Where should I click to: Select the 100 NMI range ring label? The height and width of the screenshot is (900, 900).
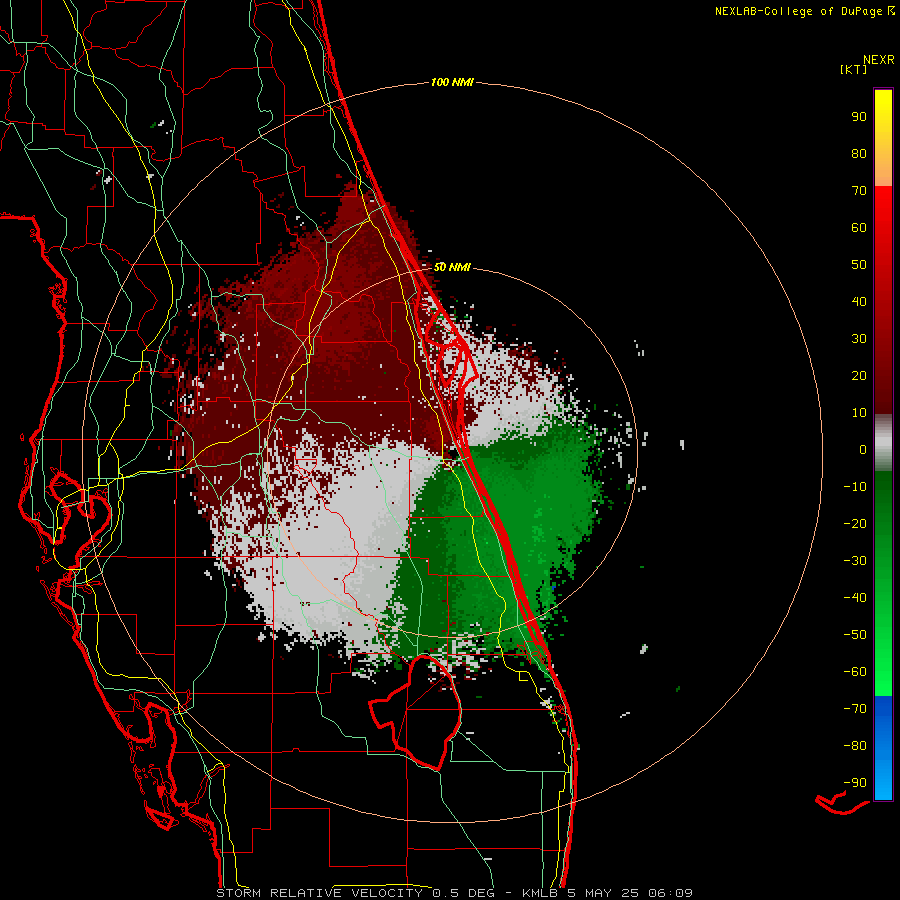click(x=452, y=83)
